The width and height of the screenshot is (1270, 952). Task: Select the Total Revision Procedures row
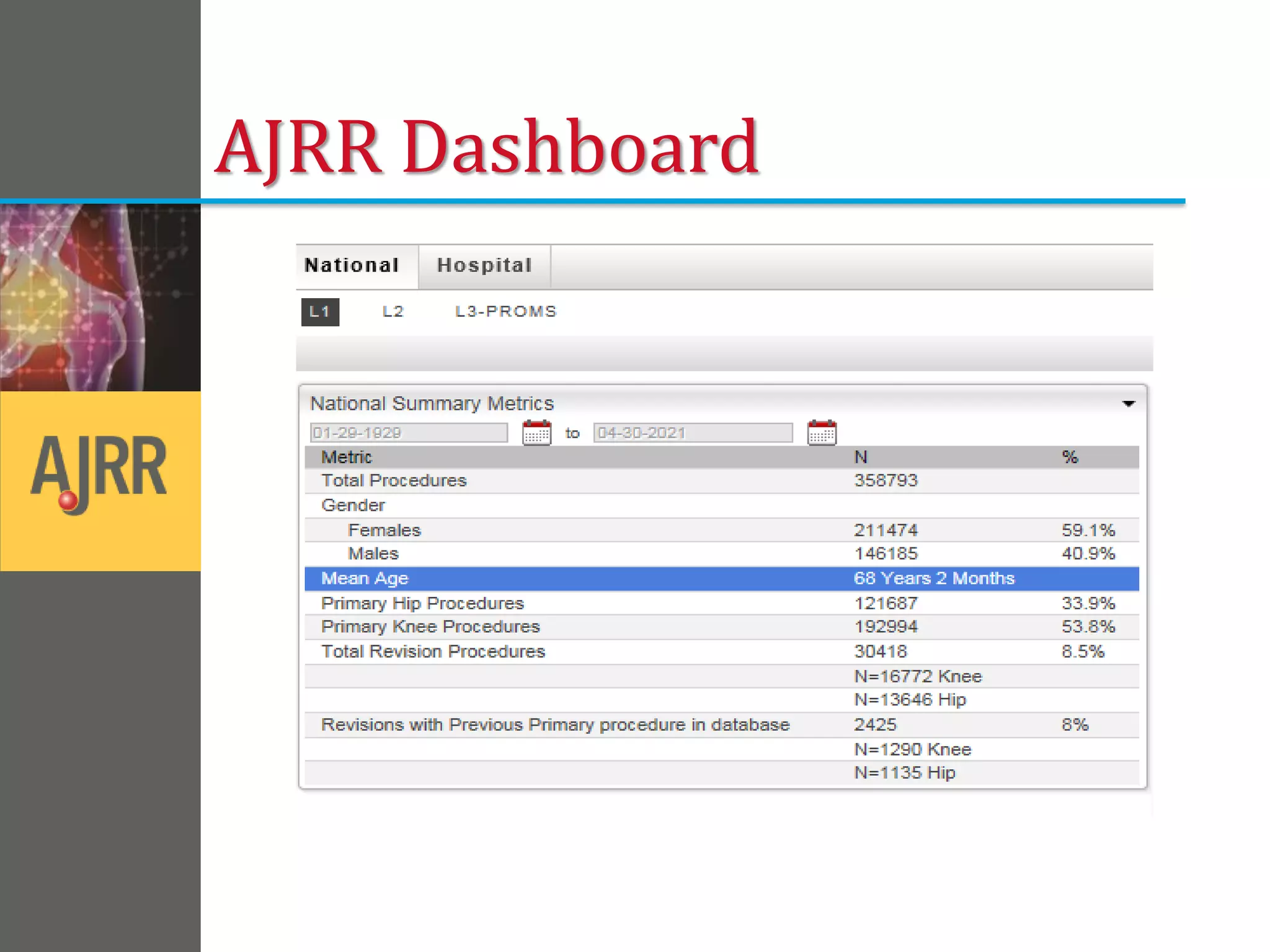(x=722, y=651)
